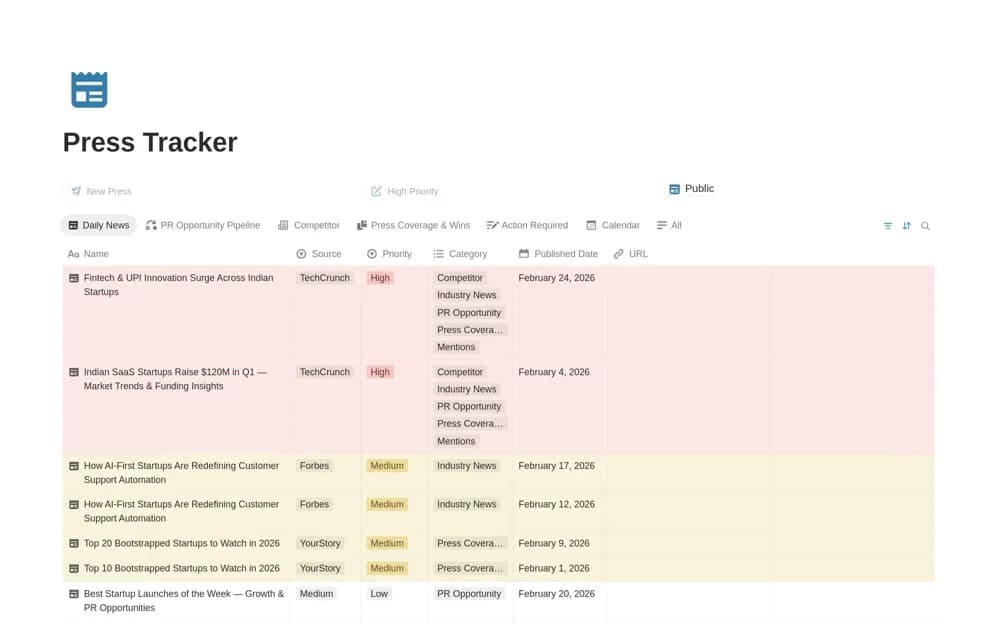Open the URL column header menu
Viewport: 1000px width, 624px height.
pos(630,254)
